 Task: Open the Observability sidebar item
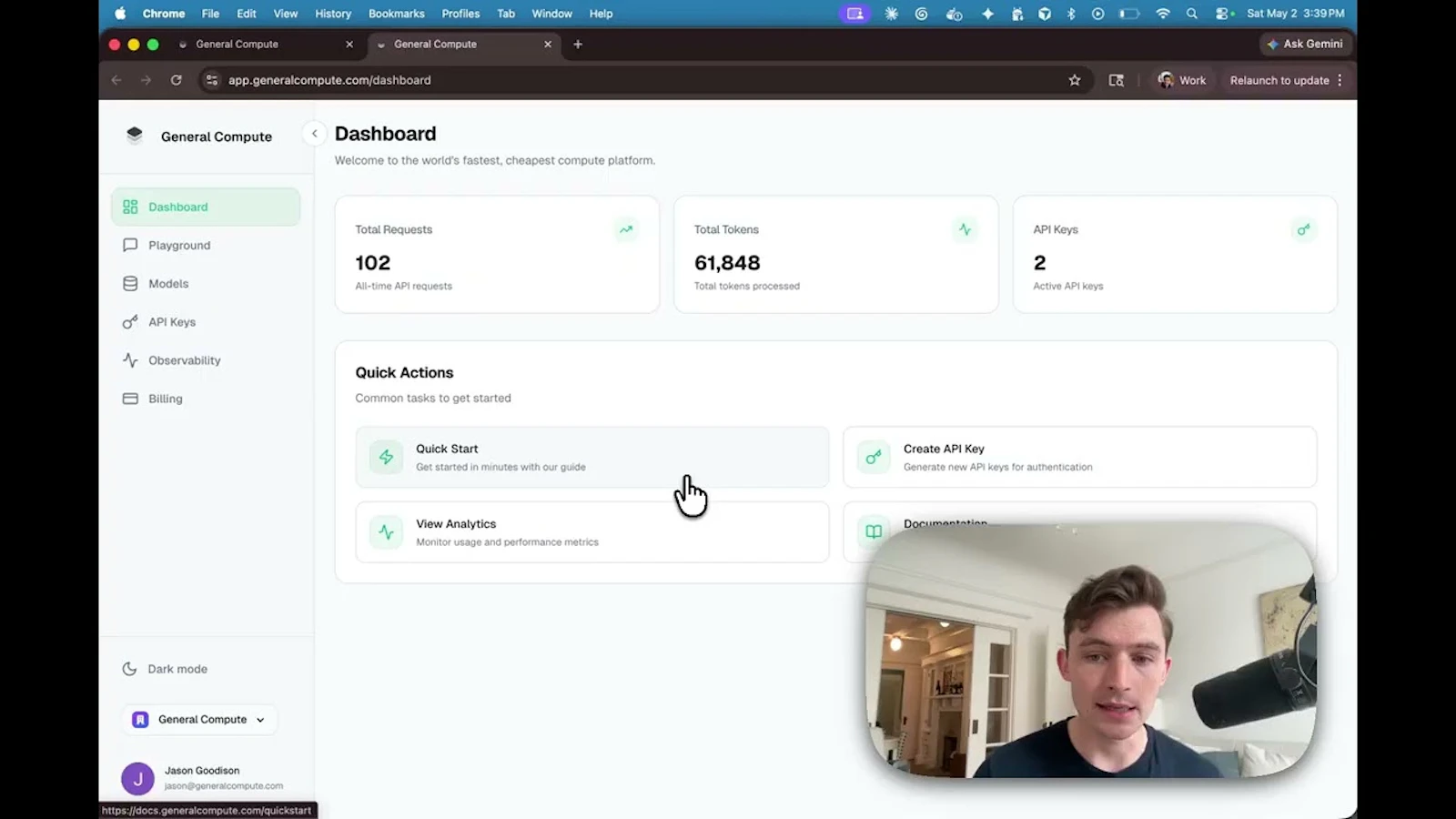pos(206,360)
